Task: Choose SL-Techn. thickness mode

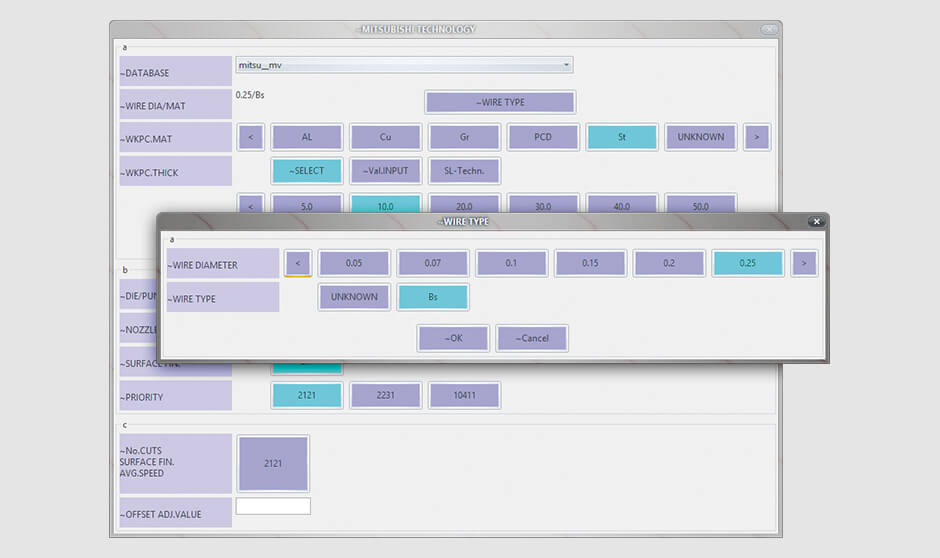Action: coord(464,171)
